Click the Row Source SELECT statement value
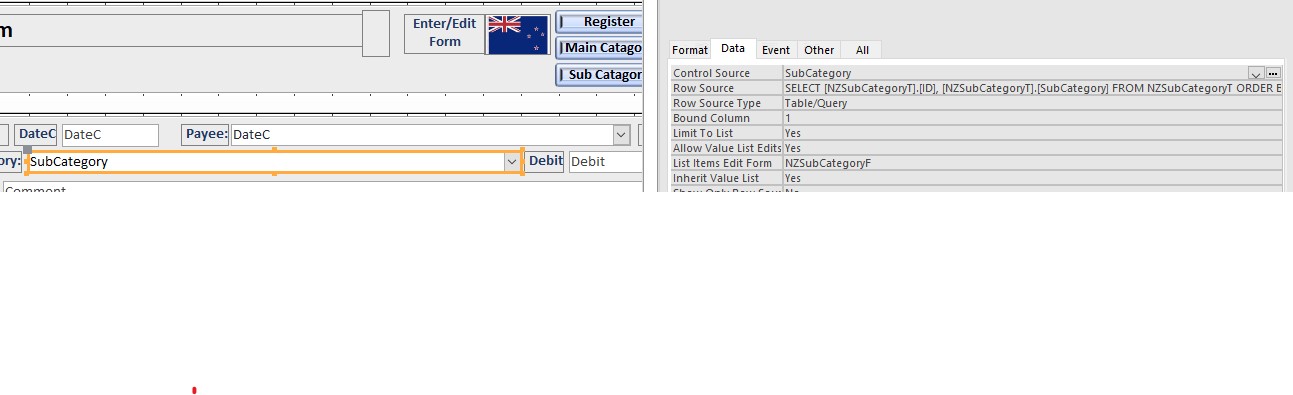The height and width of the screenshot is (395, 1293). (1032, 88)
